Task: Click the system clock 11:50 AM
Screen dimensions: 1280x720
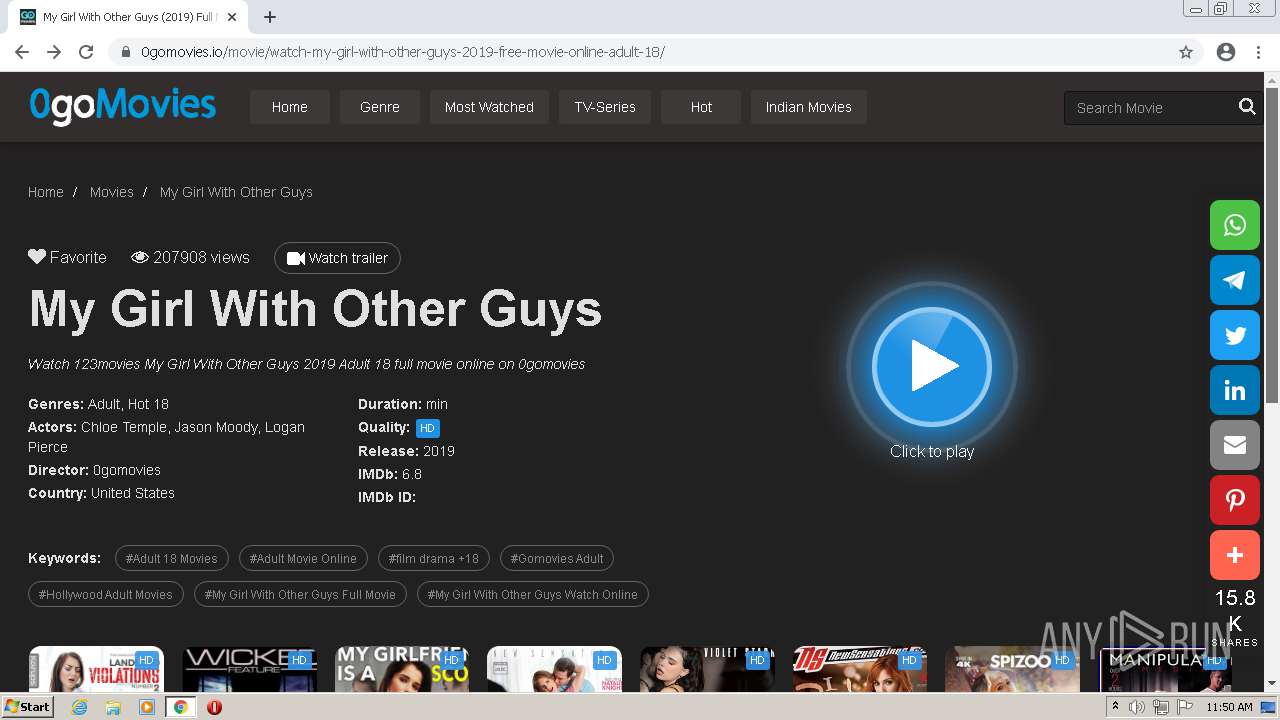Action: point(1229,707)
